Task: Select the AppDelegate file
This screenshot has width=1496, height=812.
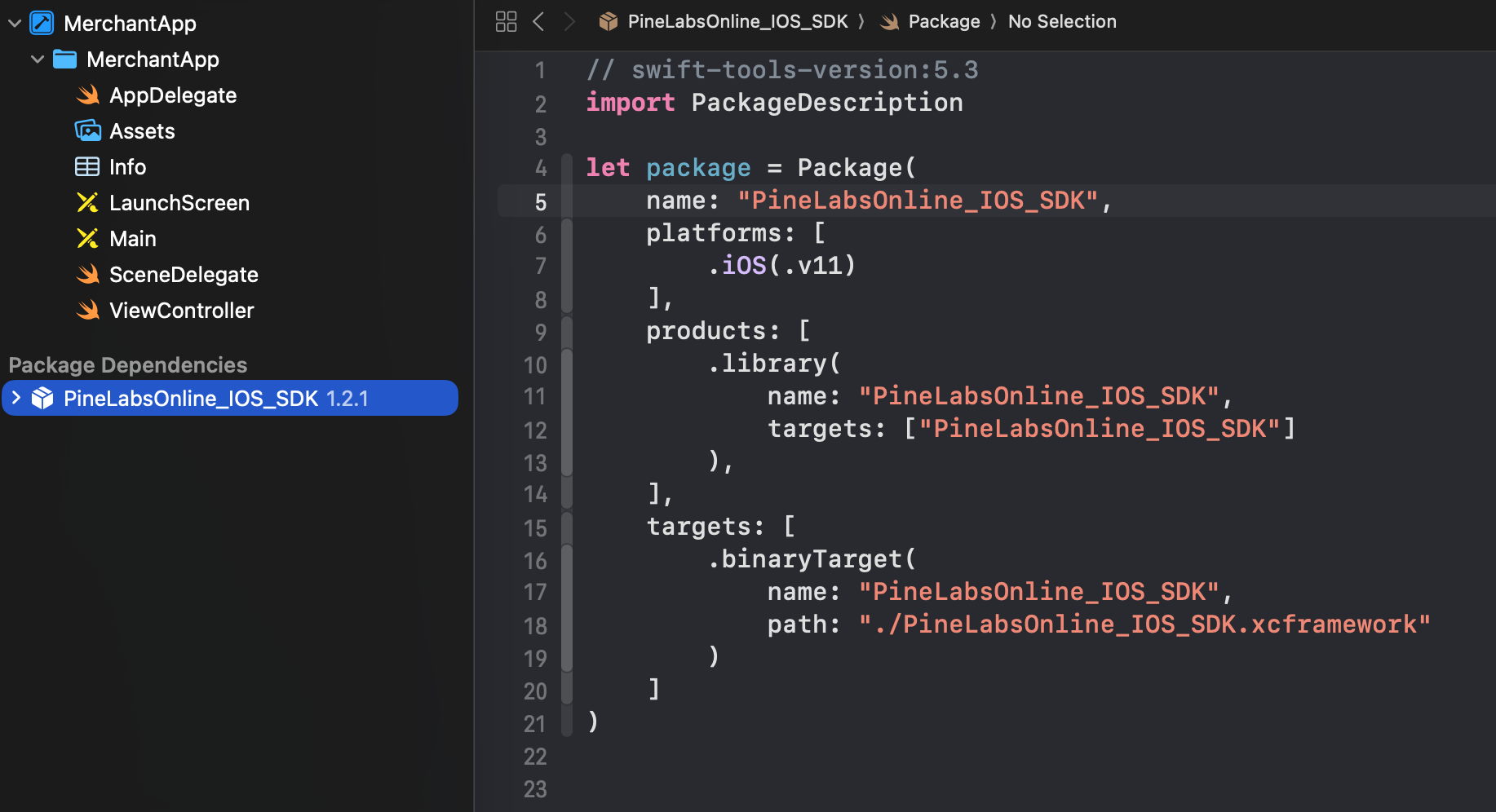Action: [173, 95]
